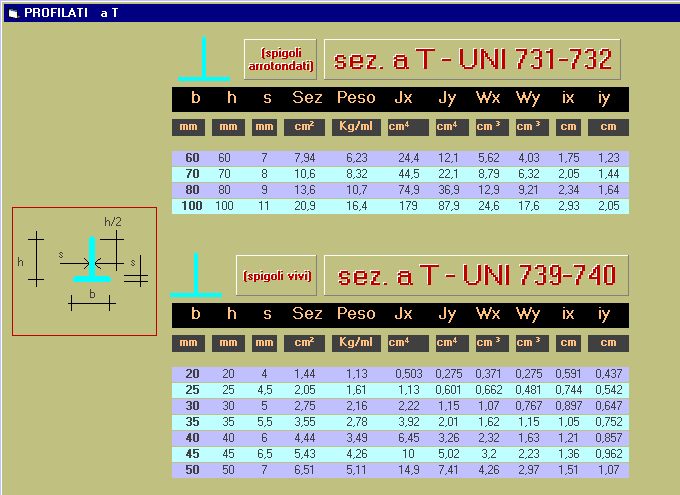This screenshot has width=680, height=495.
Task: Select the row for profile b 45
Action: (x=400, y=454)
